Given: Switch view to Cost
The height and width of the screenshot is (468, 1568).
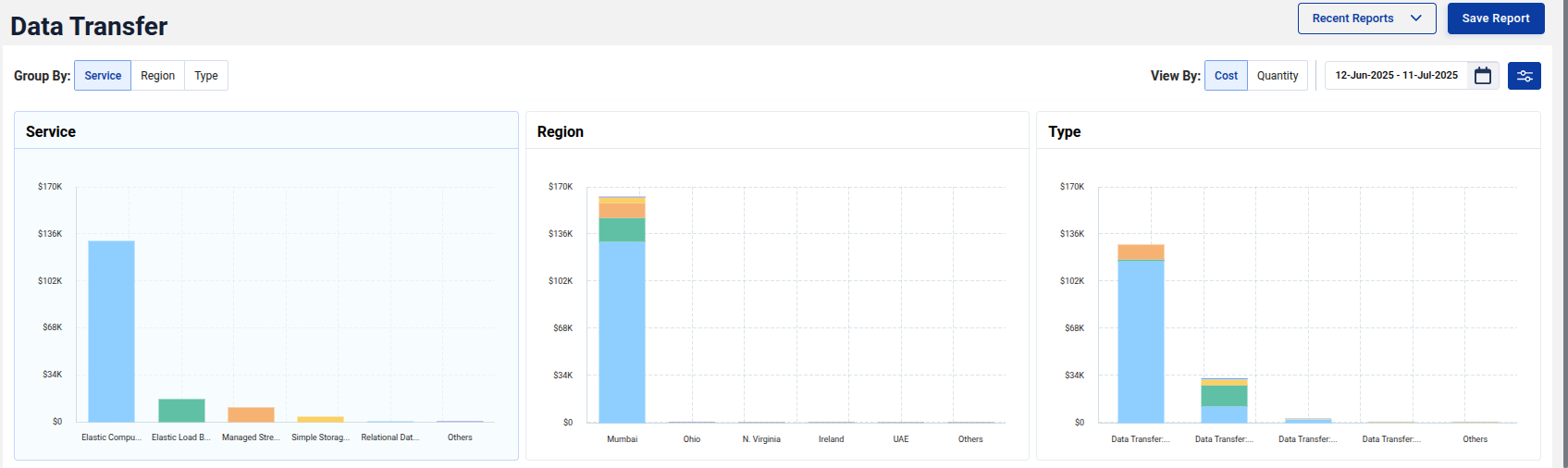Looking at the screenshot, I should (1226, 76).
